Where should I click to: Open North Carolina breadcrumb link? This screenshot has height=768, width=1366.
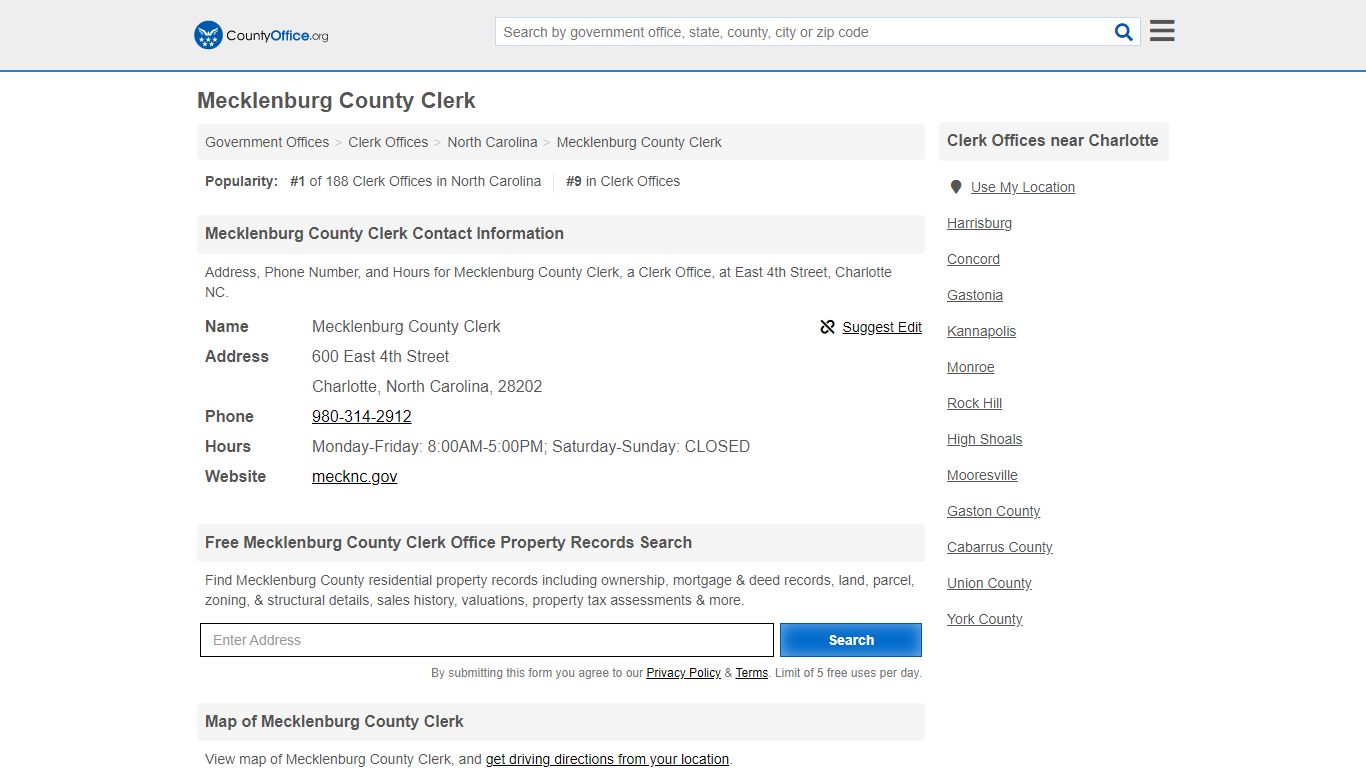tap(492, 142)
